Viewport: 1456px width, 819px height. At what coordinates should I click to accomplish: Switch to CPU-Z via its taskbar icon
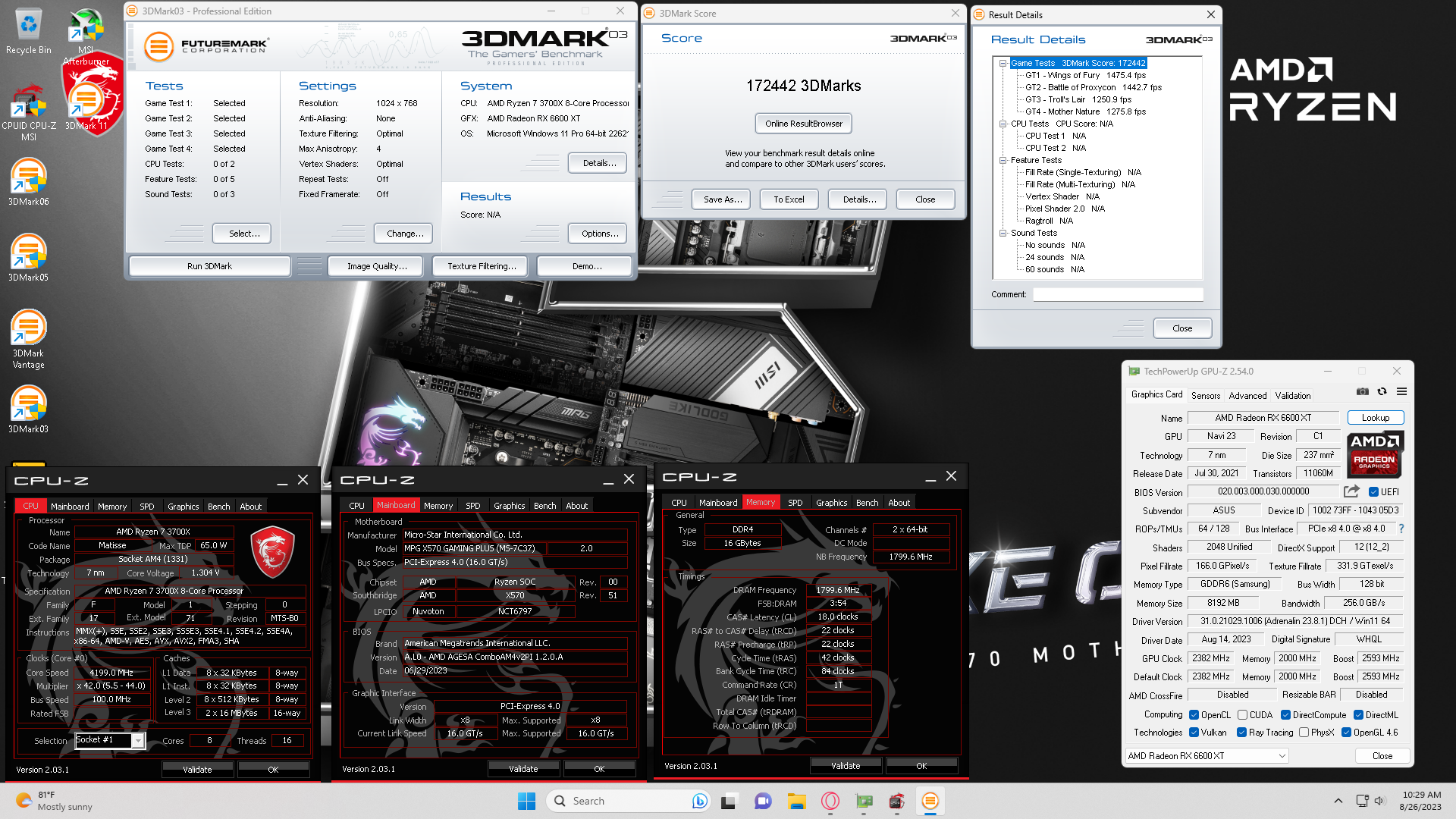(897, 801)
